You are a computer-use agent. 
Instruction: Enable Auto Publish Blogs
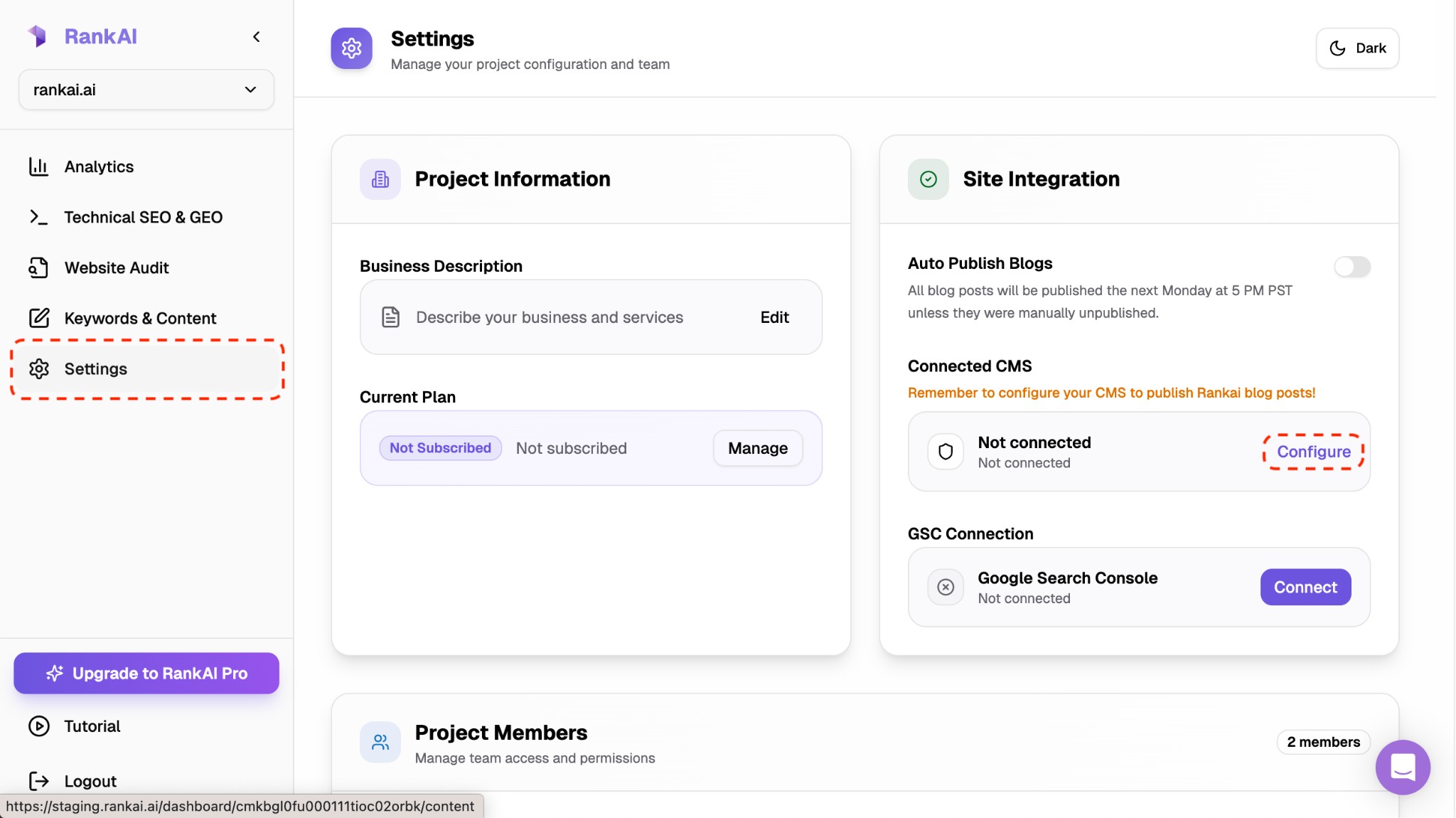[1351, 267]
